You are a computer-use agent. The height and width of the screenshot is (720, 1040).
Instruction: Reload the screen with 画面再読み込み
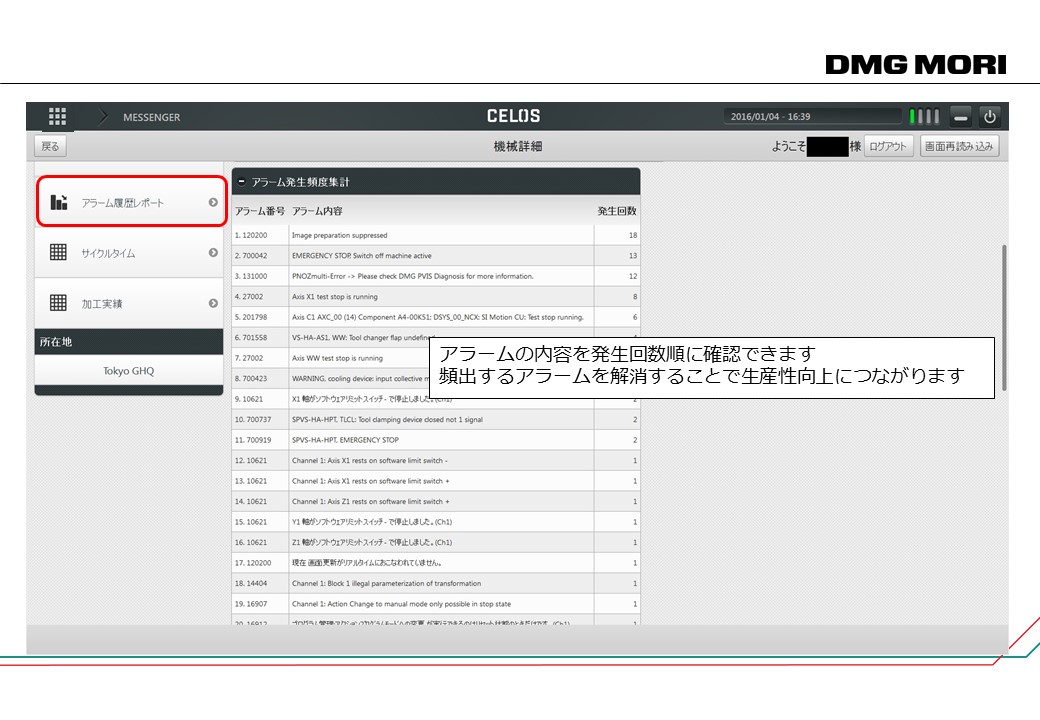click(x=959, y=147)
